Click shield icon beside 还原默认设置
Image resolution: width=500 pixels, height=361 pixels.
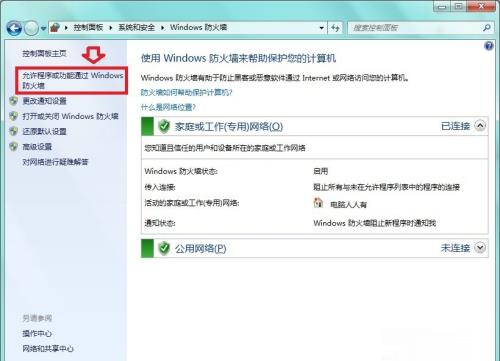(x=14, y=131)
